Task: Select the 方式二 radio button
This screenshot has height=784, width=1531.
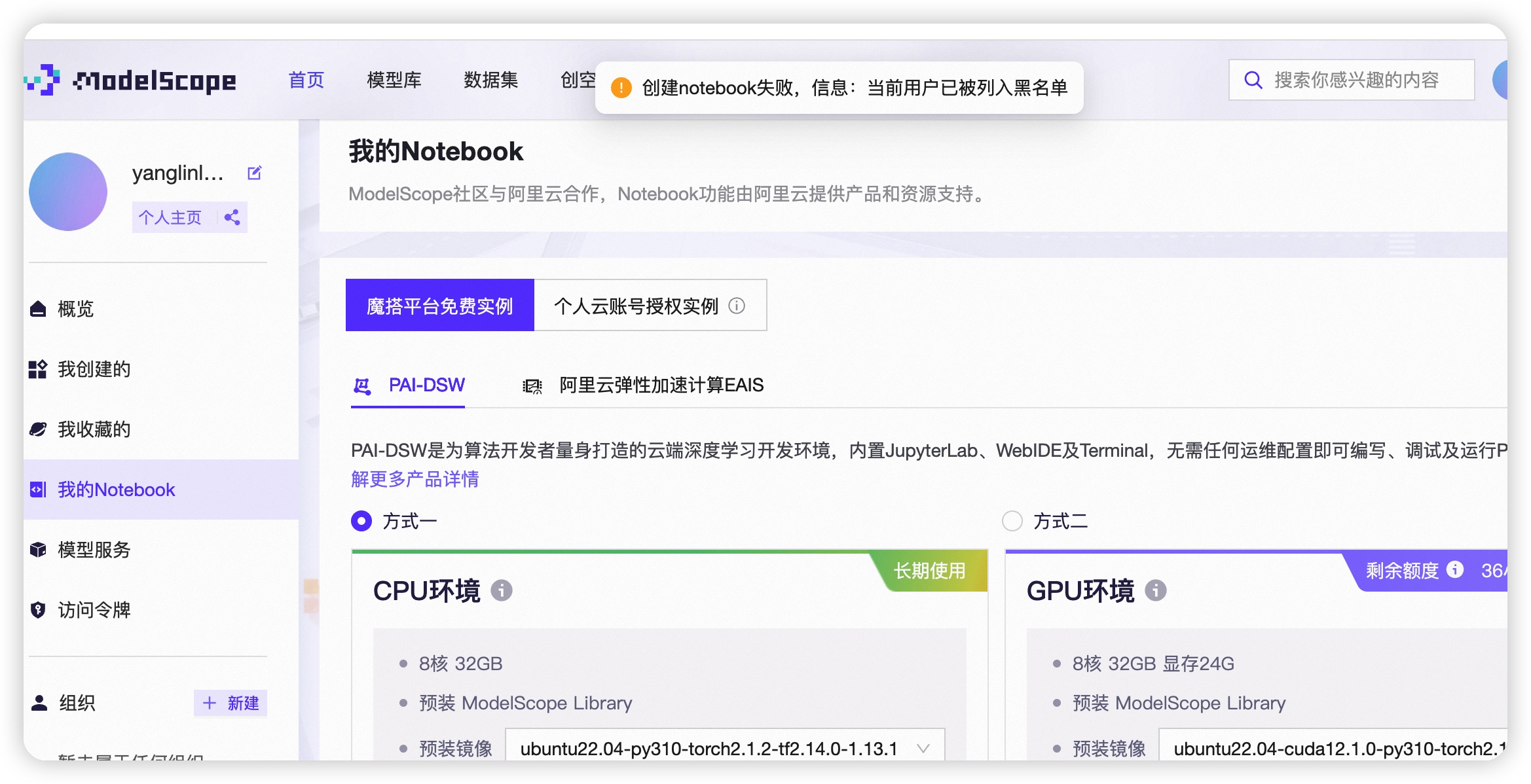Action: (x=1012, y=521)
